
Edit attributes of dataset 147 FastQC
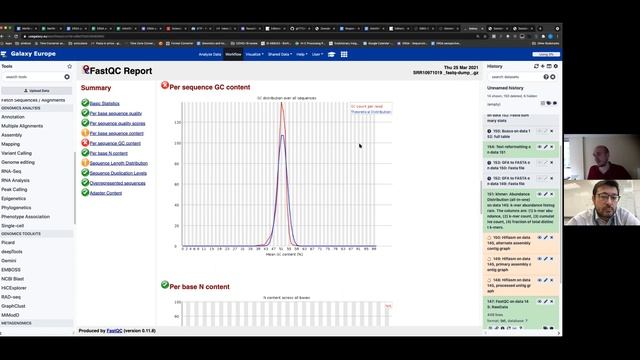(x=546, y=302)
